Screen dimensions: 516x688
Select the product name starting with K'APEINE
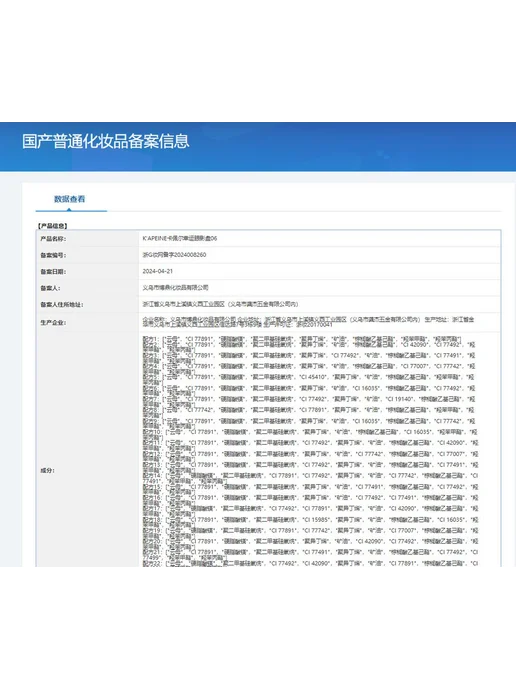(x=179, y=238)
